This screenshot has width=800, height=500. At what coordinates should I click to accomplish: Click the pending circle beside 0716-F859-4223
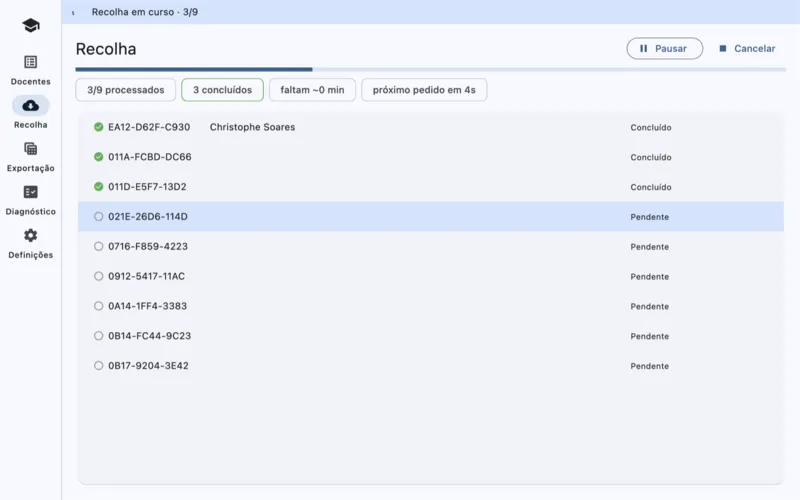[98, 246]
